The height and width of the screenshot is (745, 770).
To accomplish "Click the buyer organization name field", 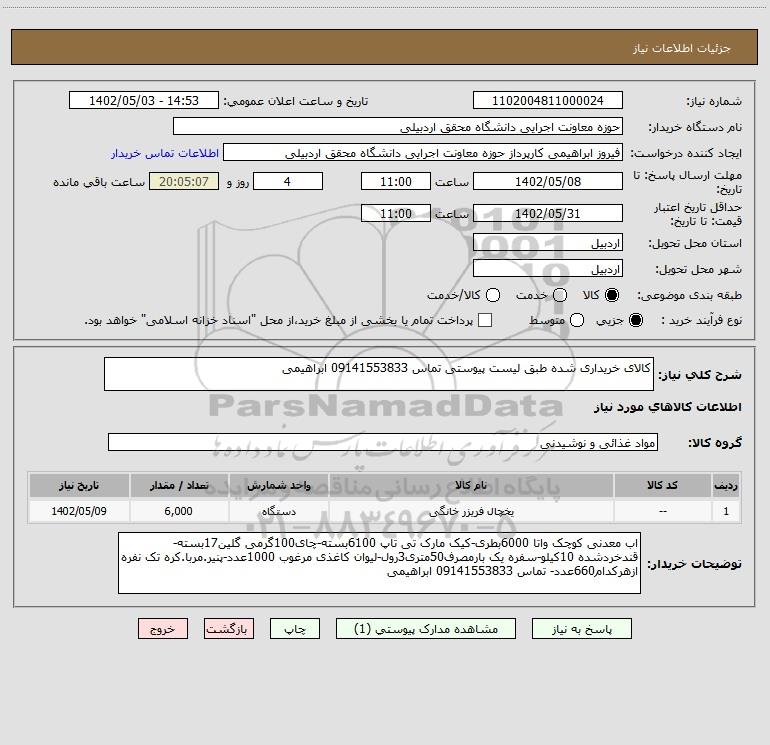I will (x=398, y=127).
